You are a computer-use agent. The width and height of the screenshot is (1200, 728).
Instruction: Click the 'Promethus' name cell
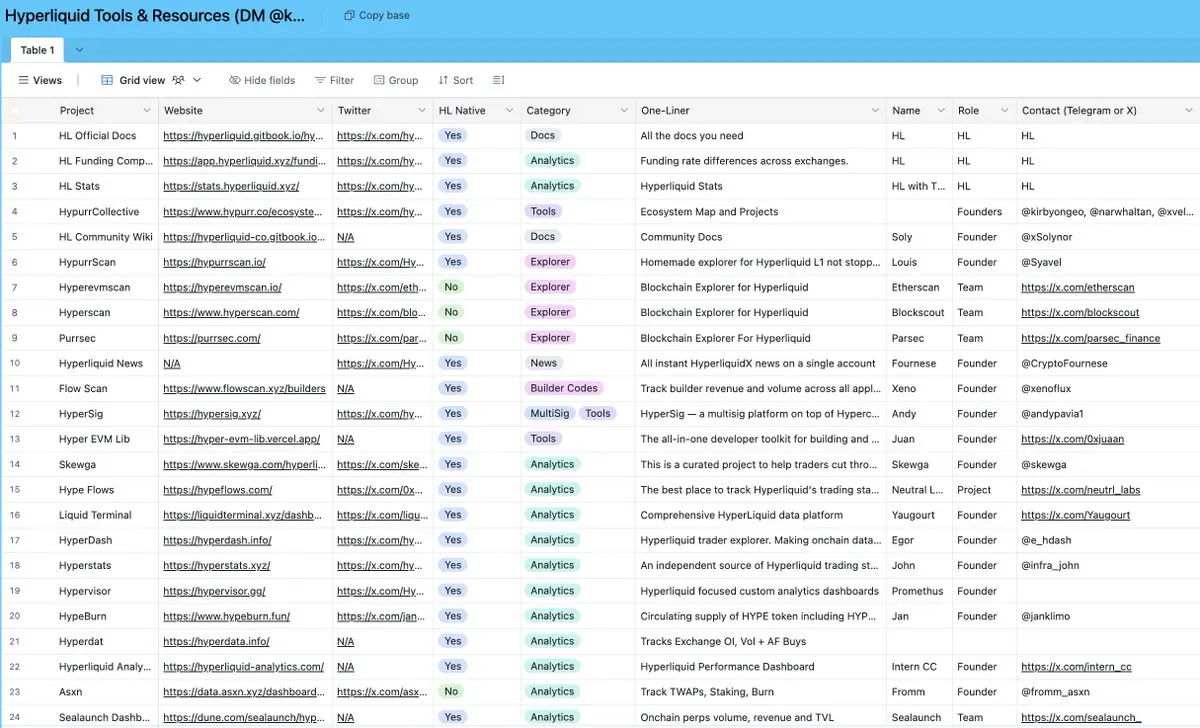[917, 591]
